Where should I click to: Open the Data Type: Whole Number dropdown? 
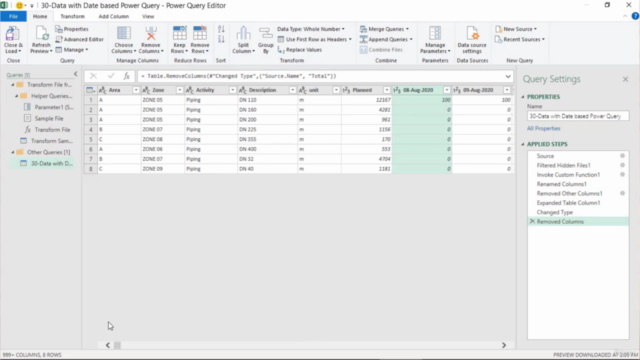coord(311,29)
